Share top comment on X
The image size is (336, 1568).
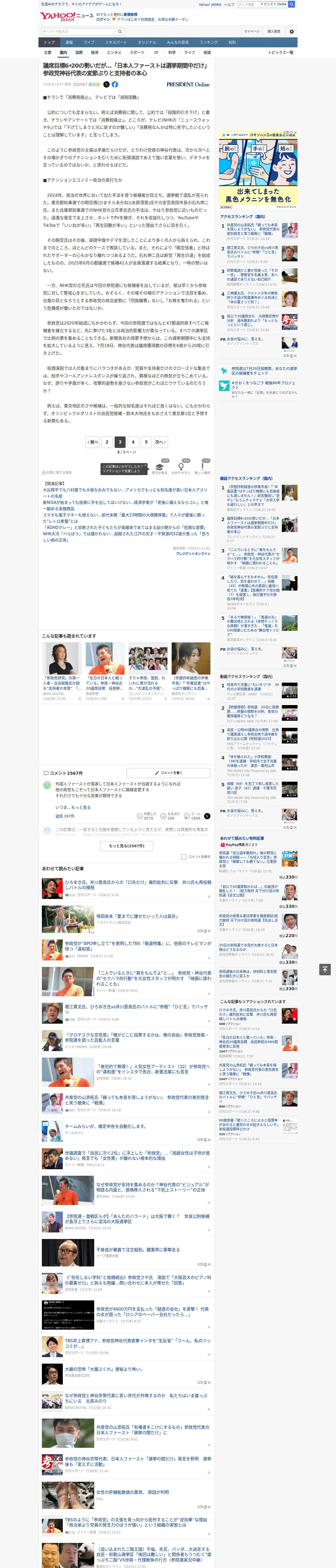[207, 816]
